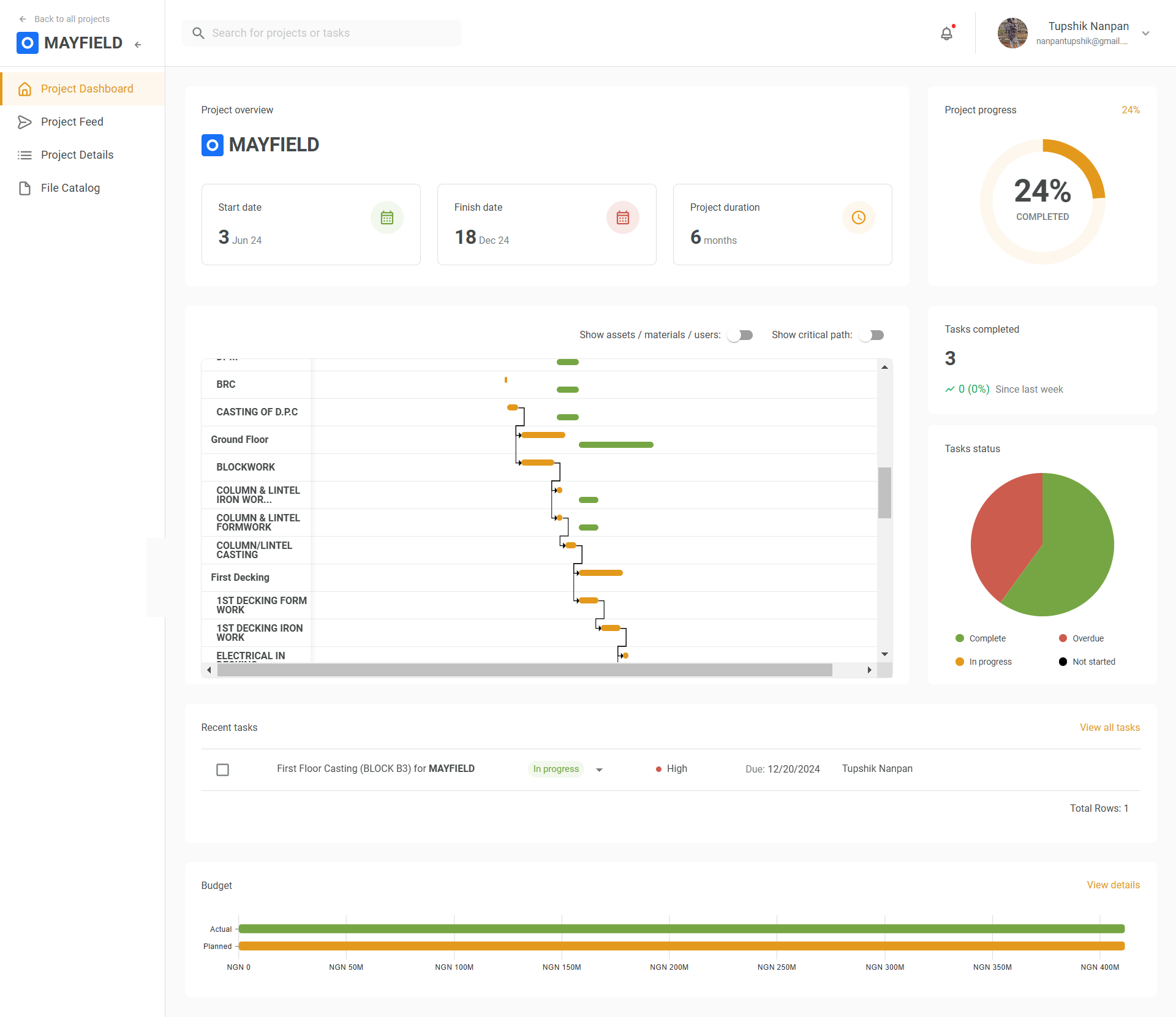
Task: Click the search magnifier icon
Action: [198, 33]
